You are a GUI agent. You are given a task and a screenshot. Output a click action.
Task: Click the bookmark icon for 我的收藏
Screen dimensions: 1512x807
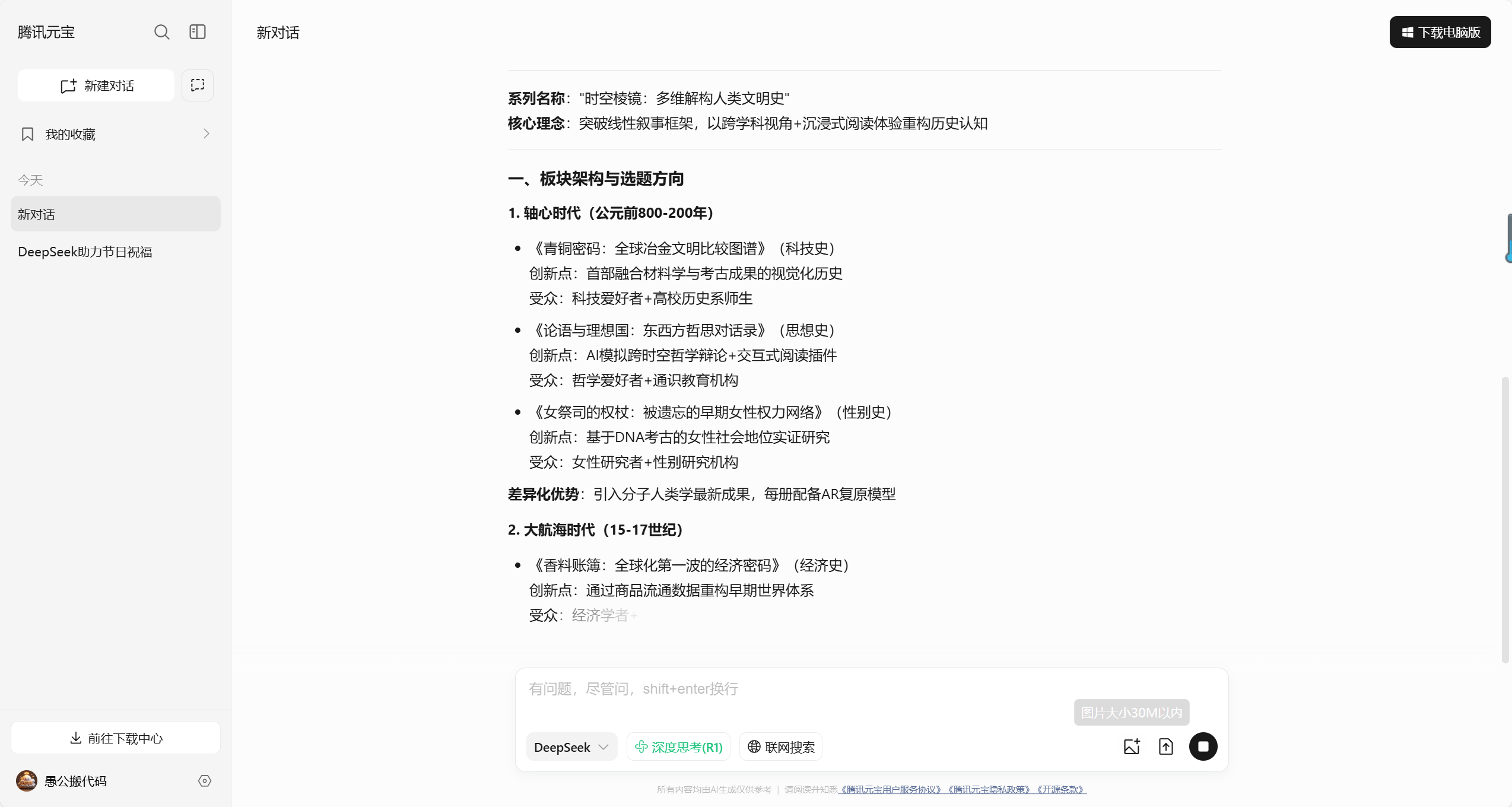(x=27, y=134)
